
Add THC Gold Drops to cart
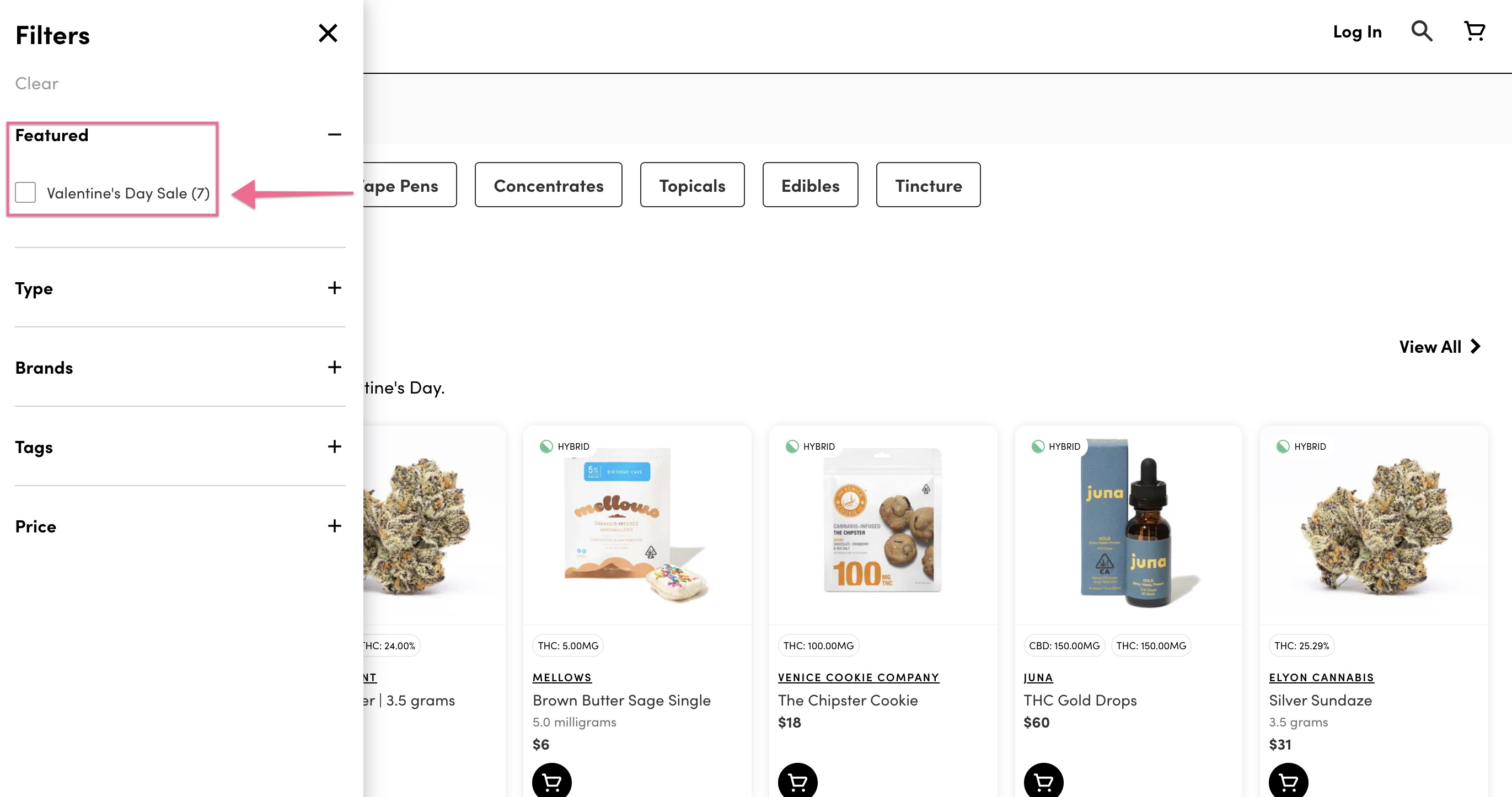[1043, 781]
